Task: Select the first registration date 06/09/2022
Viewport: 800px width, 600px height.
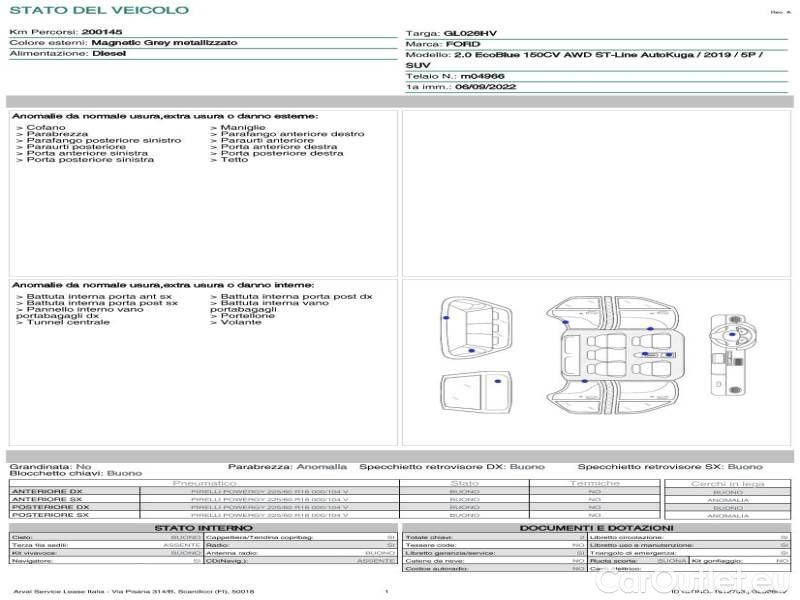Action: tap(485, 87)
